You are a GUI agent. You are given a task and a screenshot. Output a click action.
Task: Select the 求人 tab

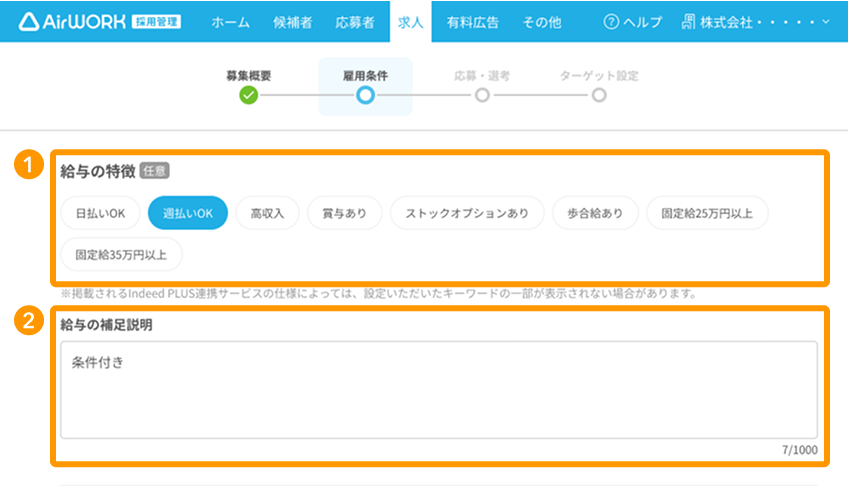[x=410, y=22]
